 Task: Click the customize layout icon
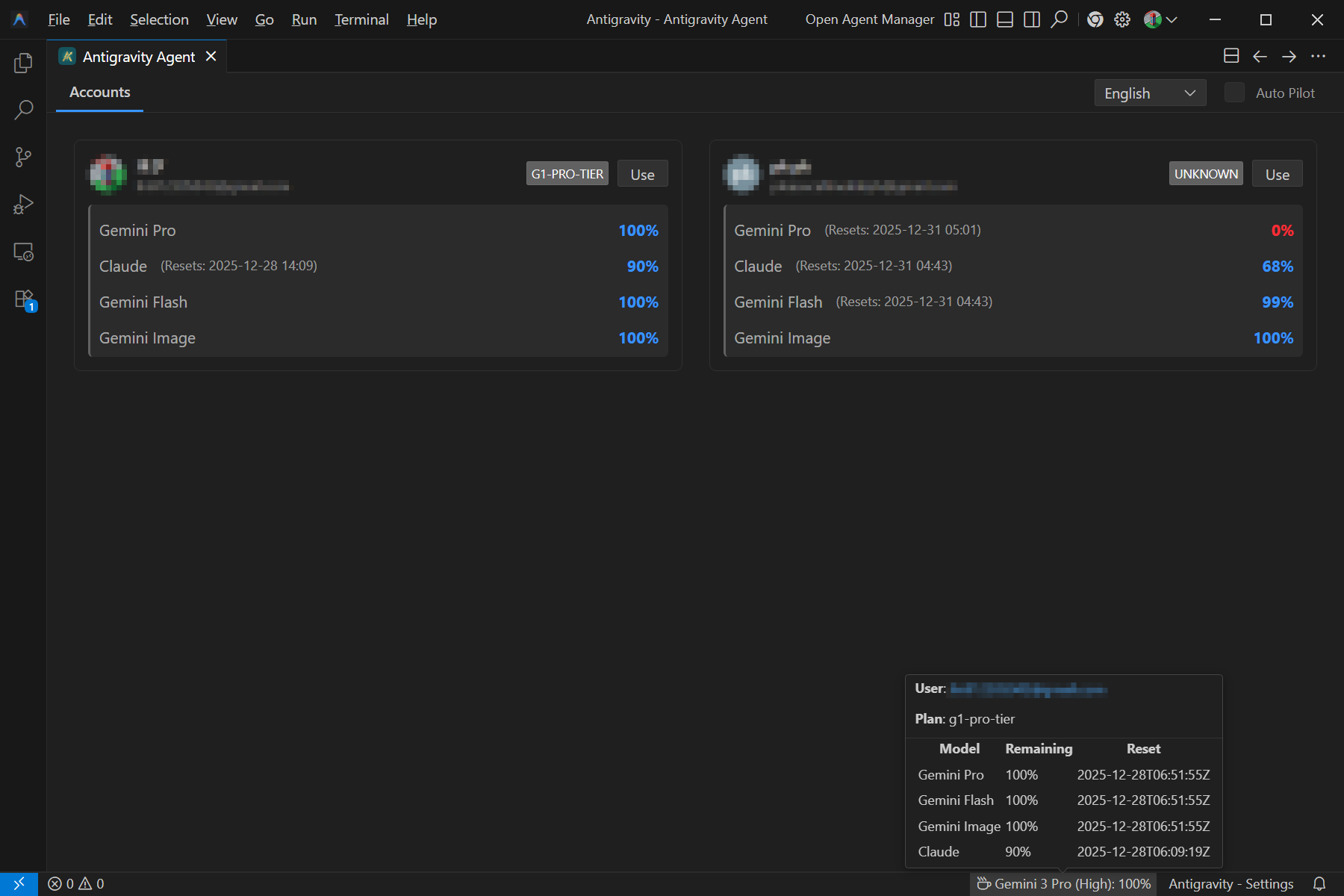(x=951, y=19)
